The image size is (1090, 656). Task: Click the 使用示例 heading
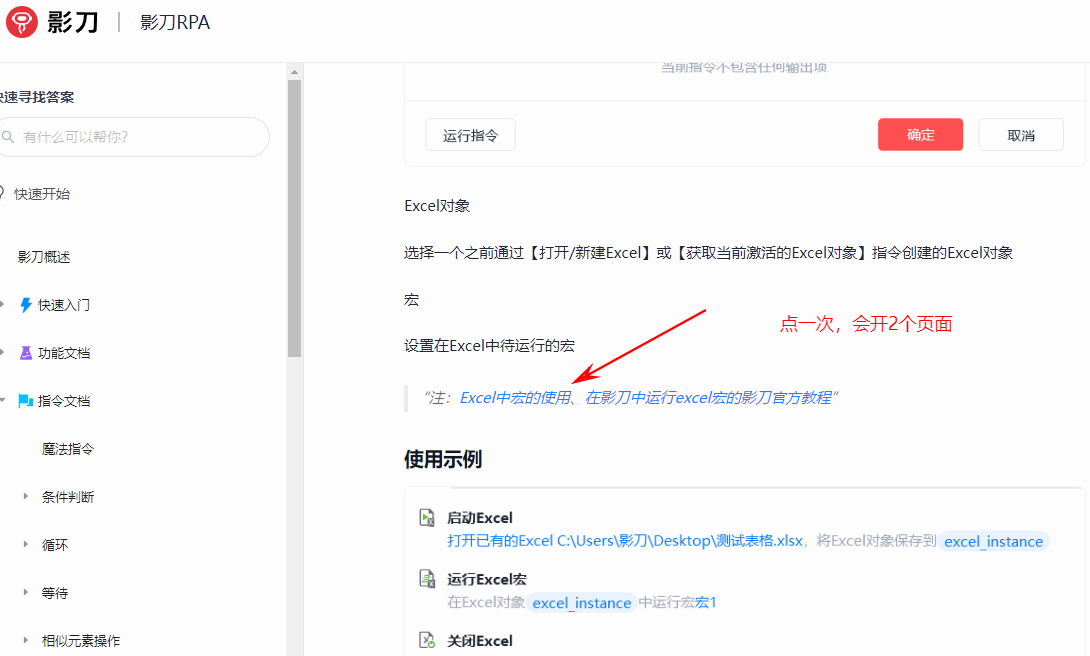click(443, 459)
